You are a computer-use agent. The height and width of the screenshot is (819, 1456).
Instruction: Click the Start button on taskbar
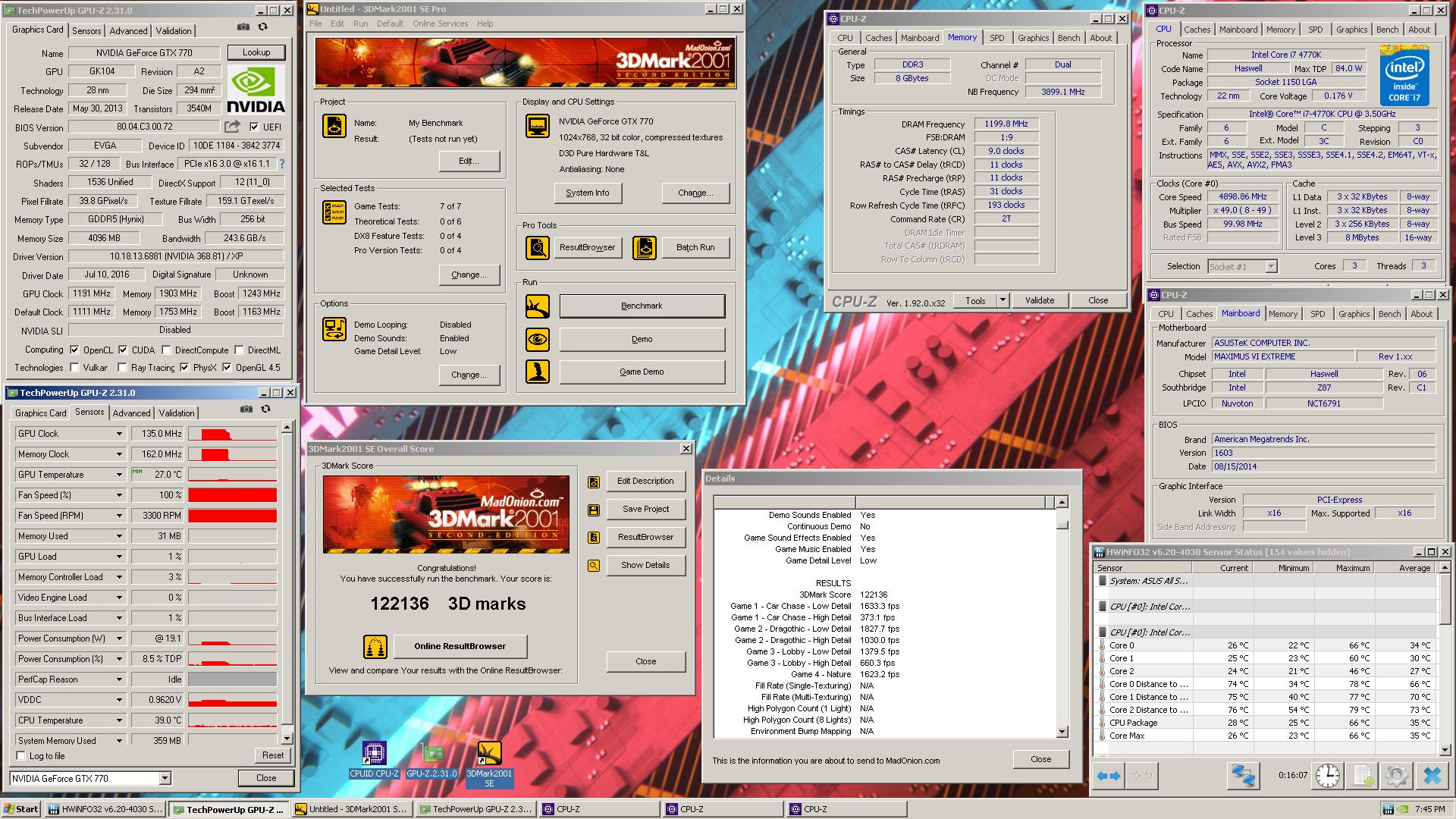(20, 809)
